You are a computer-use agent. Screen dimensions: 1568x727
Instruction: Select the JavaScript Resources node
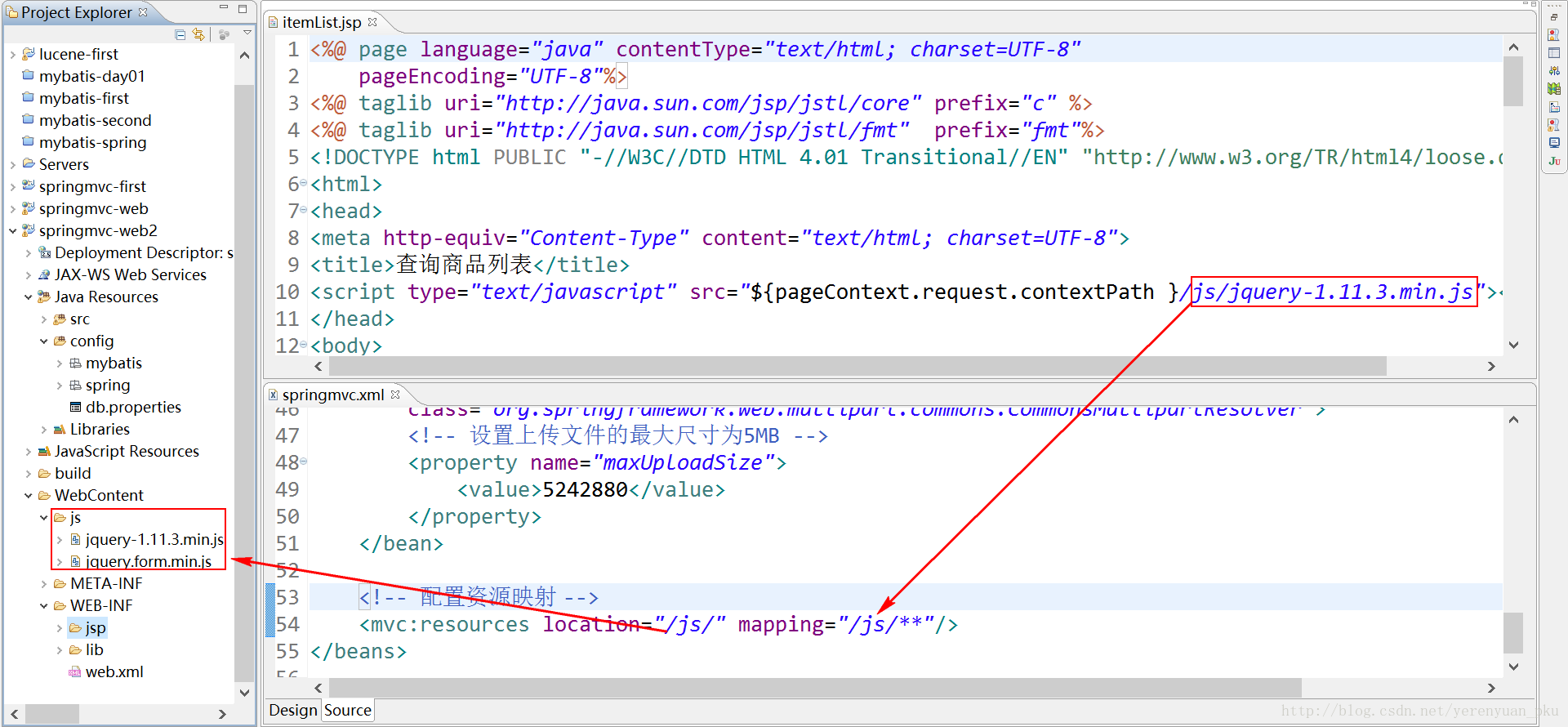(x=127, y=451)
